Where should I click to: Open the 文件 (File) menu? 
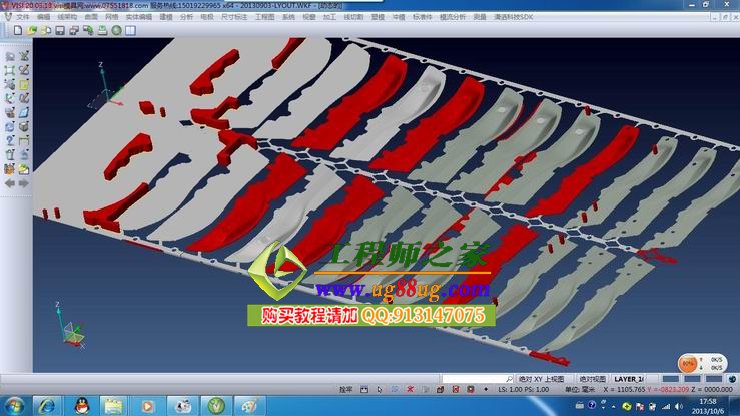23,17
